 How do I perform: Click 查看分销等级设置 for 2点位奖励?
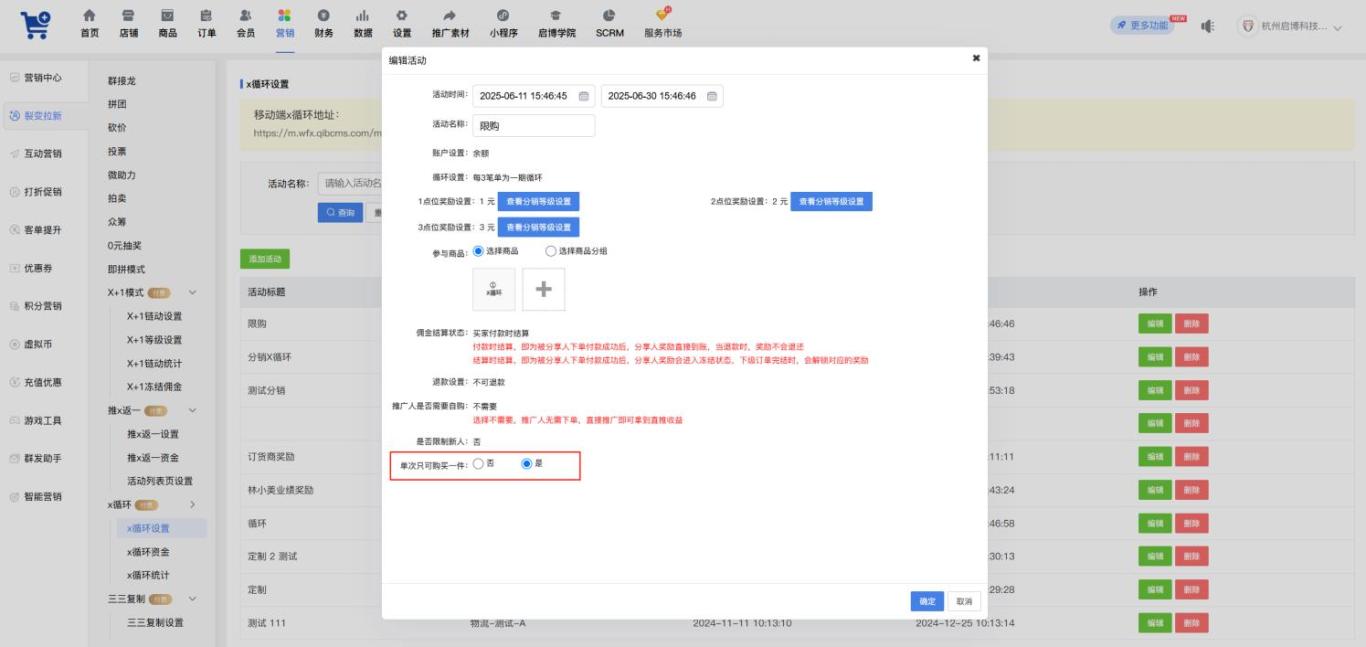pos(831,201)
